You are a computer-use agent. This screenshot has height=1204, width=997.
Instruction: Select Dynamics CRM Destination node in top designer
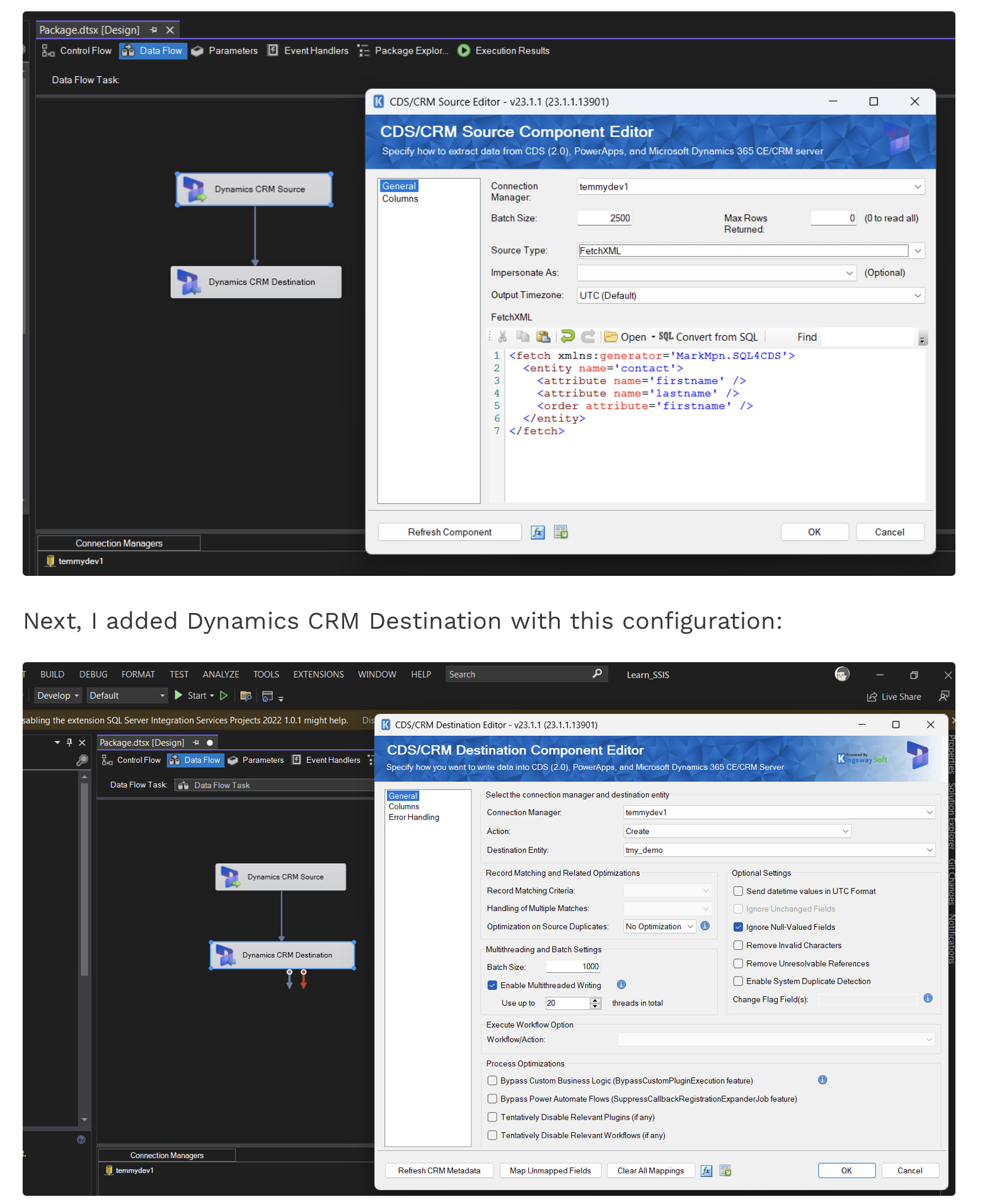(256, 282)
